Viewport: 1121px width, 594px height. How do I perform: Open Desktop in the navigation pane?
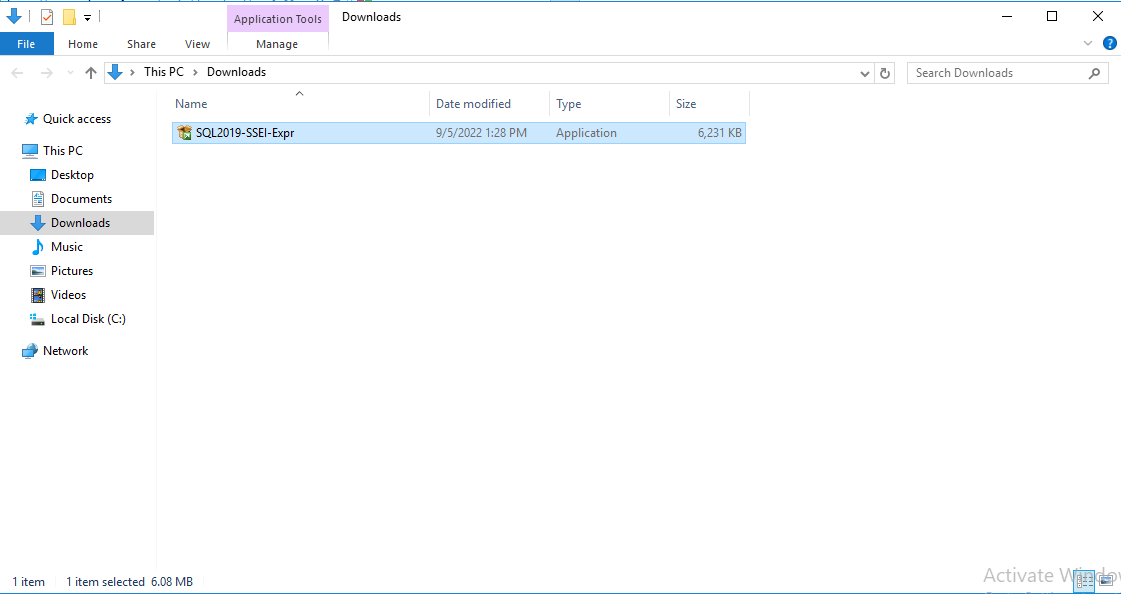point(72,175)
